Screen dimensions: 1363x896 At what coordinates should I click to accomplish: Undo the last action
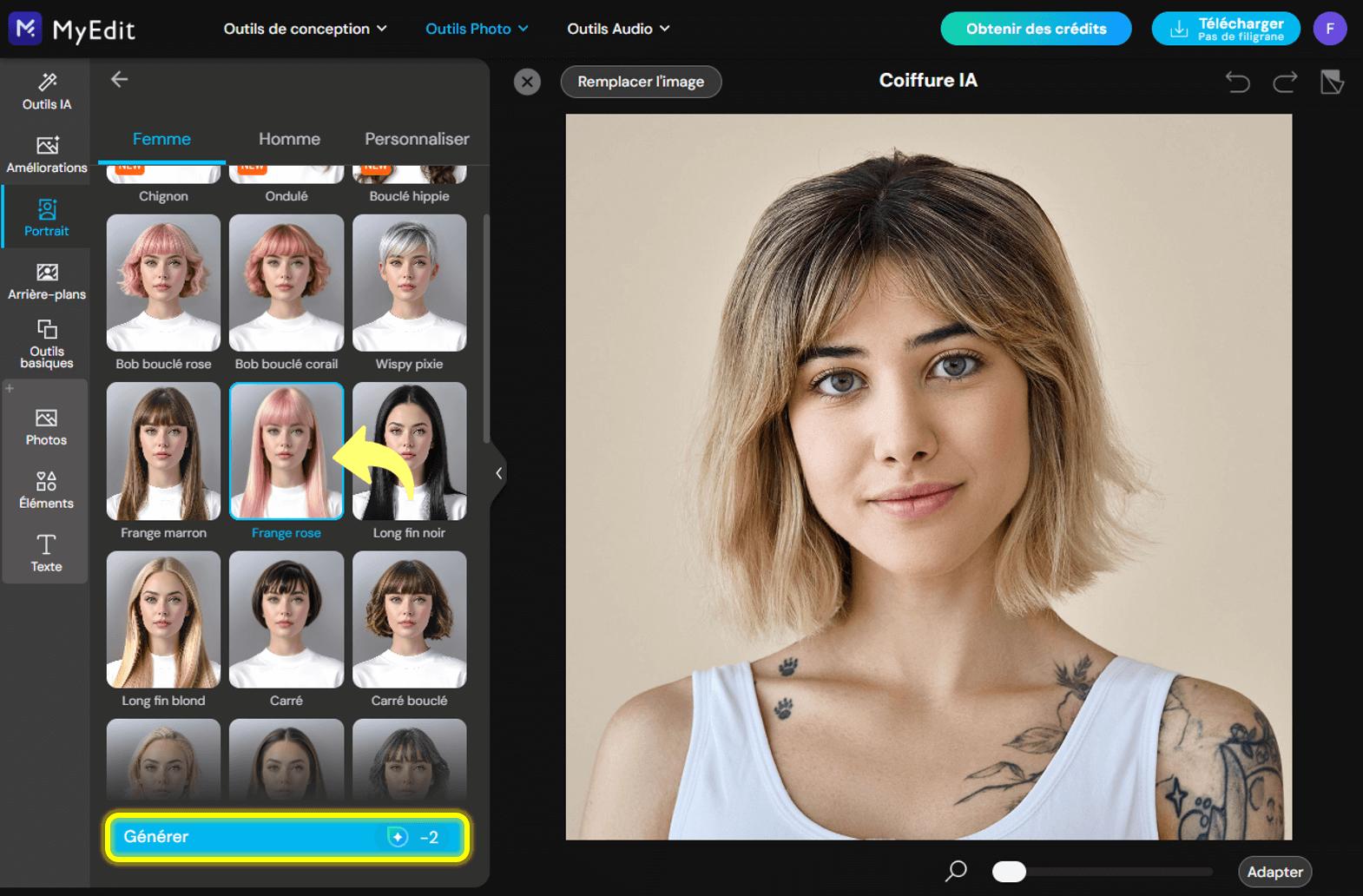(x=1237, y=82)
